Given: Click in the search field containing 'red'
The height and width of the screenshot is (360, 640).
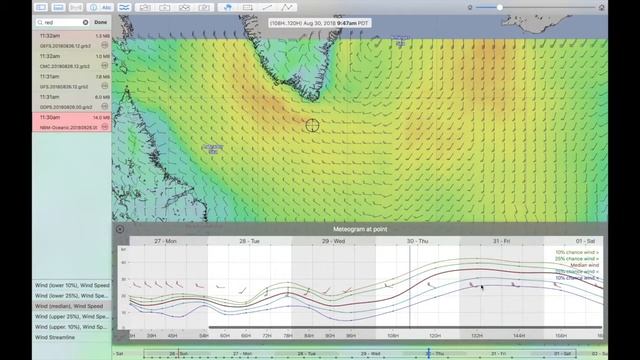Looking at the screenshot, I should tap(62, 22).
